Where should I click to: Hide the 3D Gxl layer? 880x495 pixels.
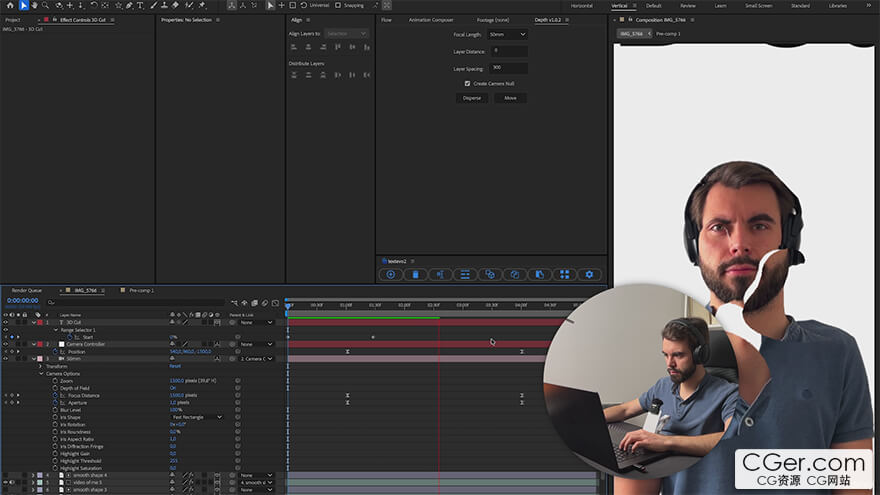tap(5, 323)
